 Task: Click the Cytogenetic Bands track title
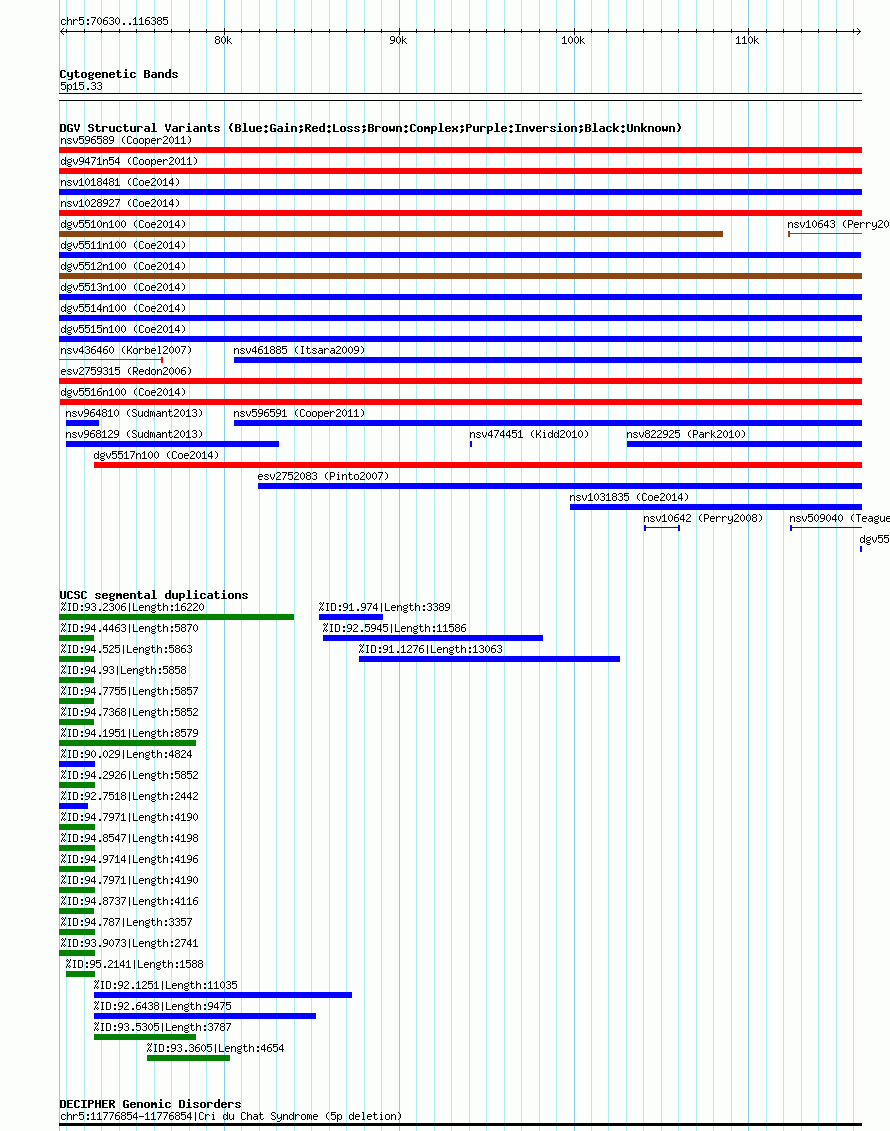[118, 74]
